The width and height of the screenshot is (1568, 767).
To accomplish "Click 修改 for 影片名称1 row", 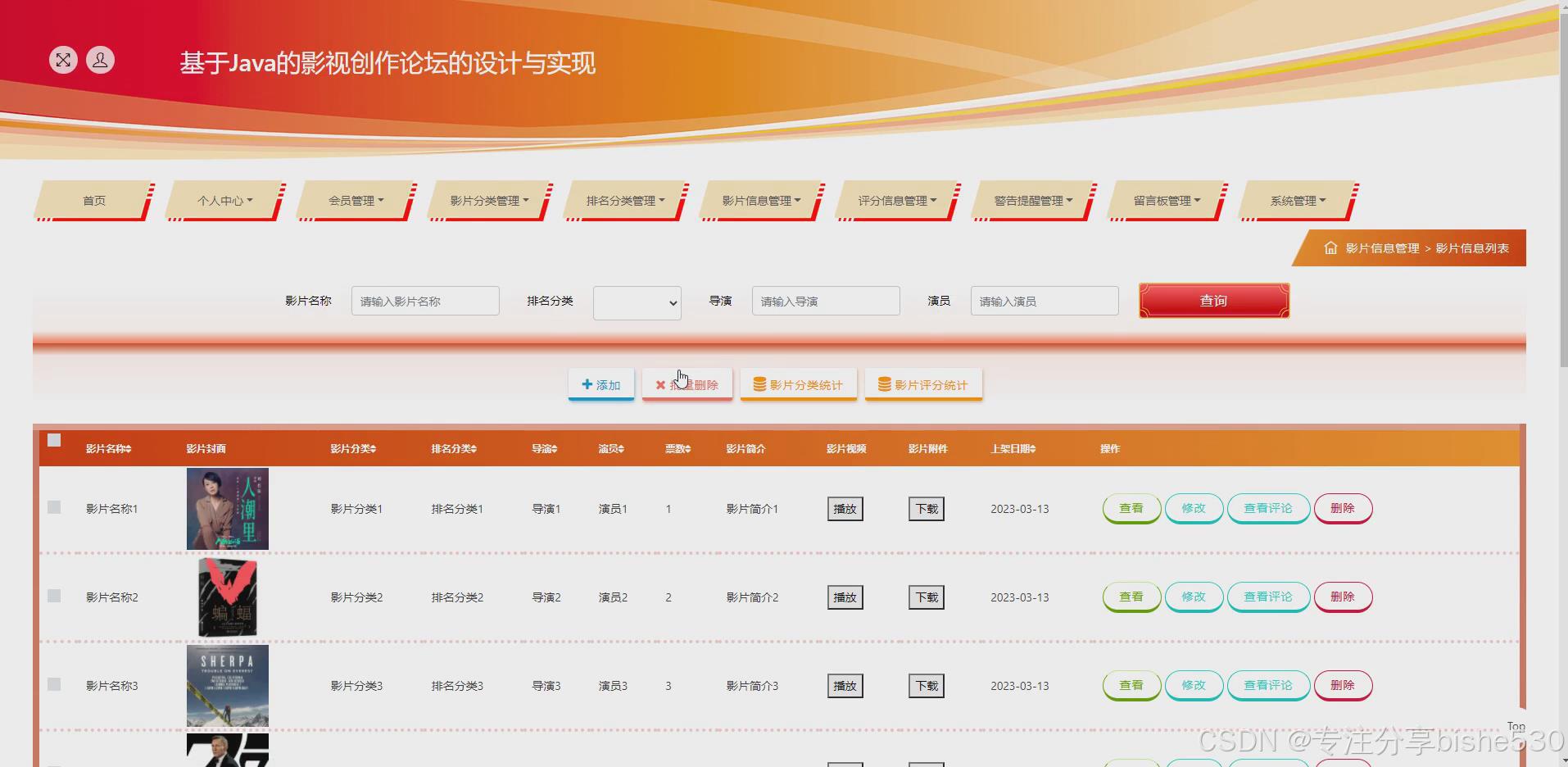I will 1194,508.
